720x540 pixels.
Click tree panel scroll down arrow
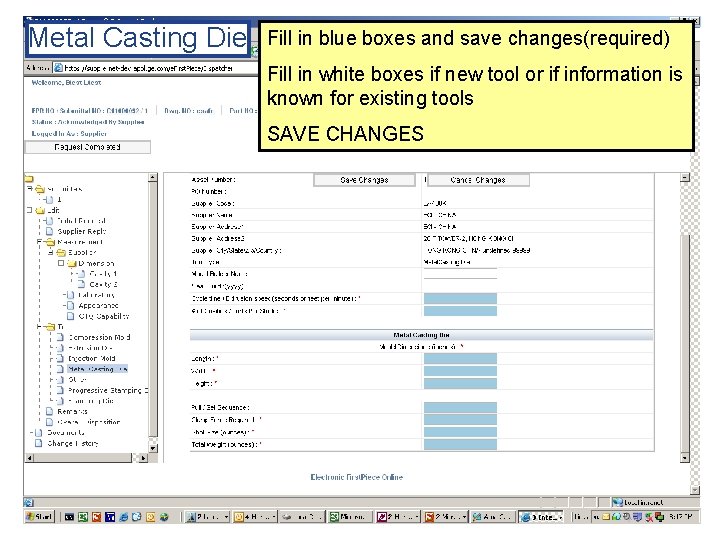[x=153, y=448]
